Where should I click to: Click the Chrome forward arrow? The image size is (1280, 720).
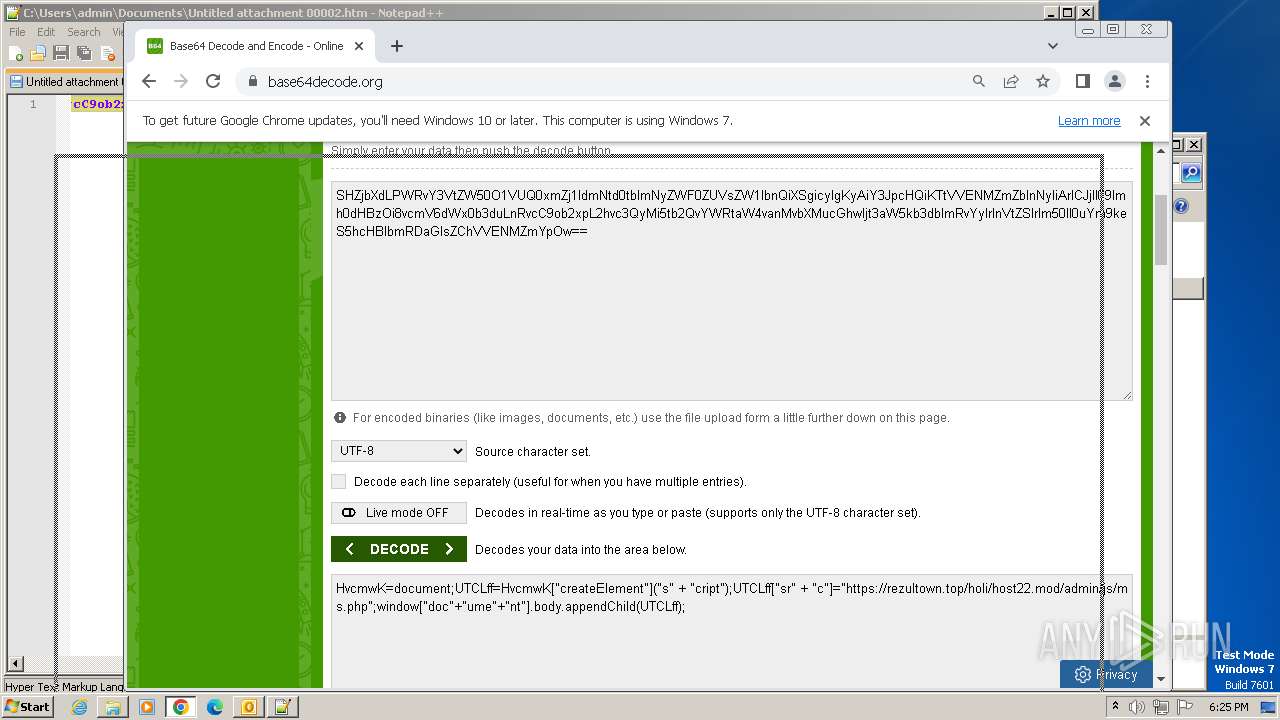point(181,81)
